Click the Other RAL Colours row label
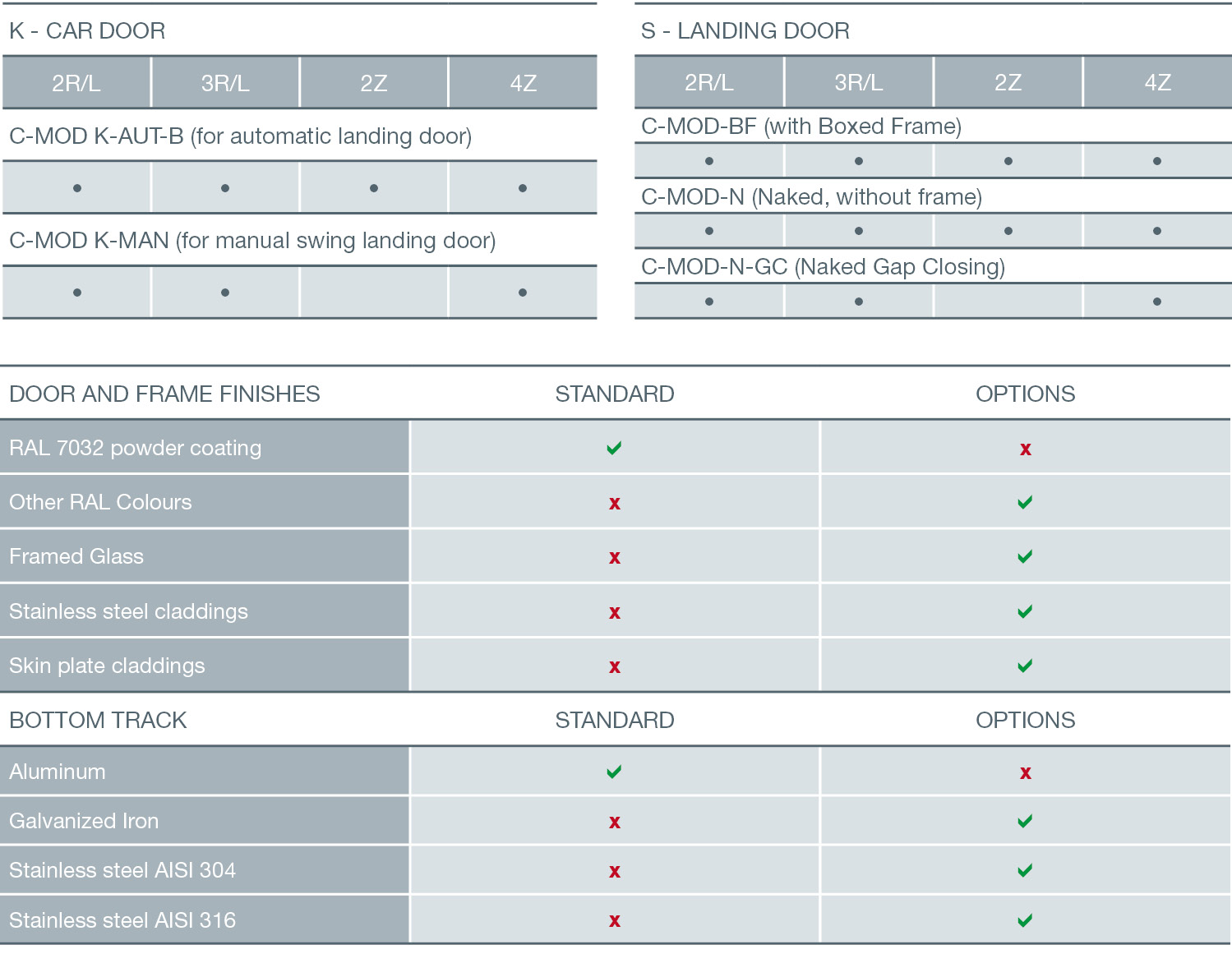This screenshot has height=954, width=1232. pyautogui.click(x=100, y=502)
